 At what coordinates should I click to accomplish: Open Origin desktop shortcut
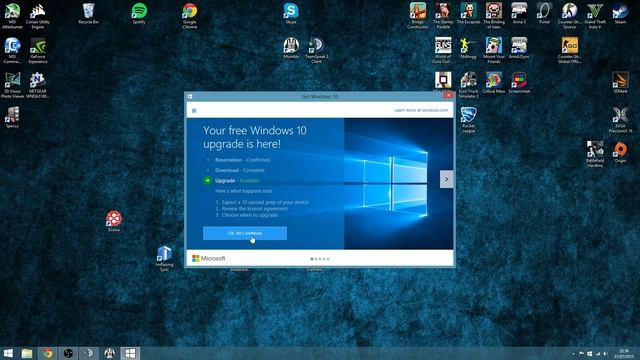click(620, 152)
